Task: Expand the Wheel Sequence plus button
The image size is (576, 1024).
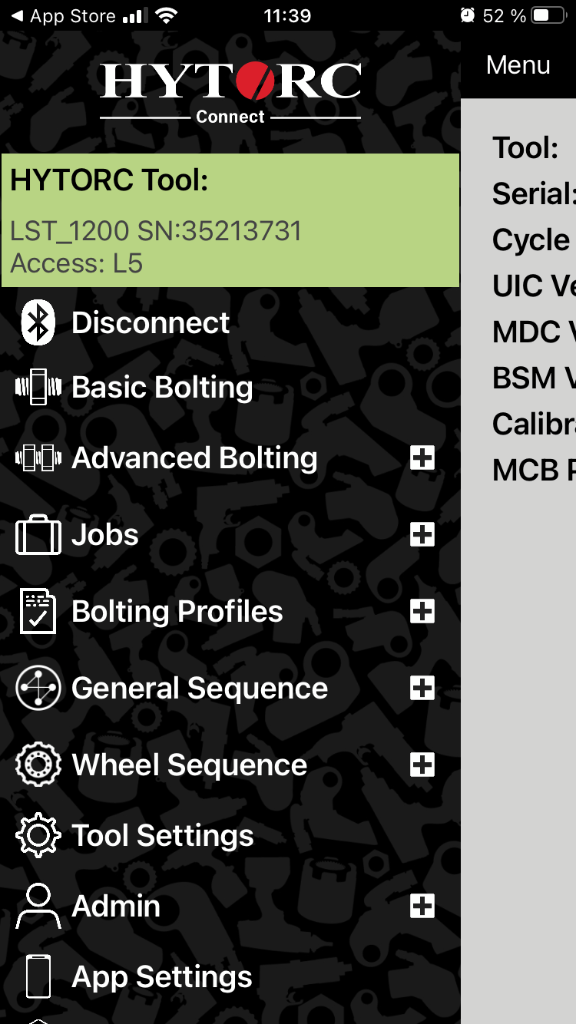Action: (423, 765)
